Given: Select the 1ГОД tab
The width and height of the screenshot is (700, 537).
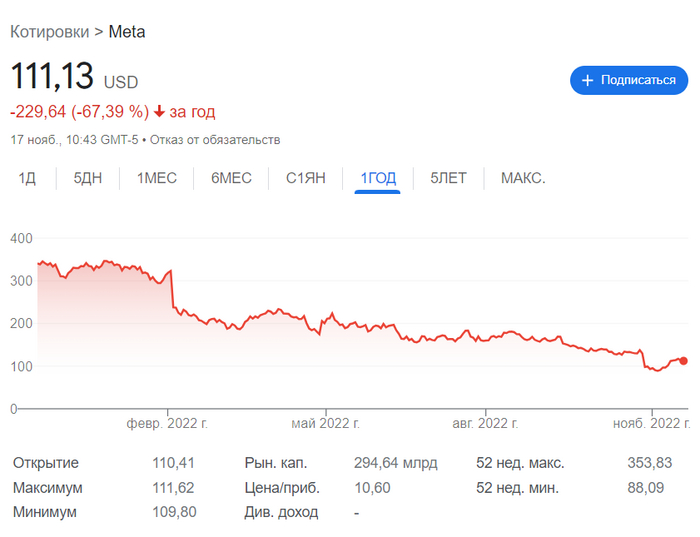Looking at the screenshot, I should pos(378,178).
